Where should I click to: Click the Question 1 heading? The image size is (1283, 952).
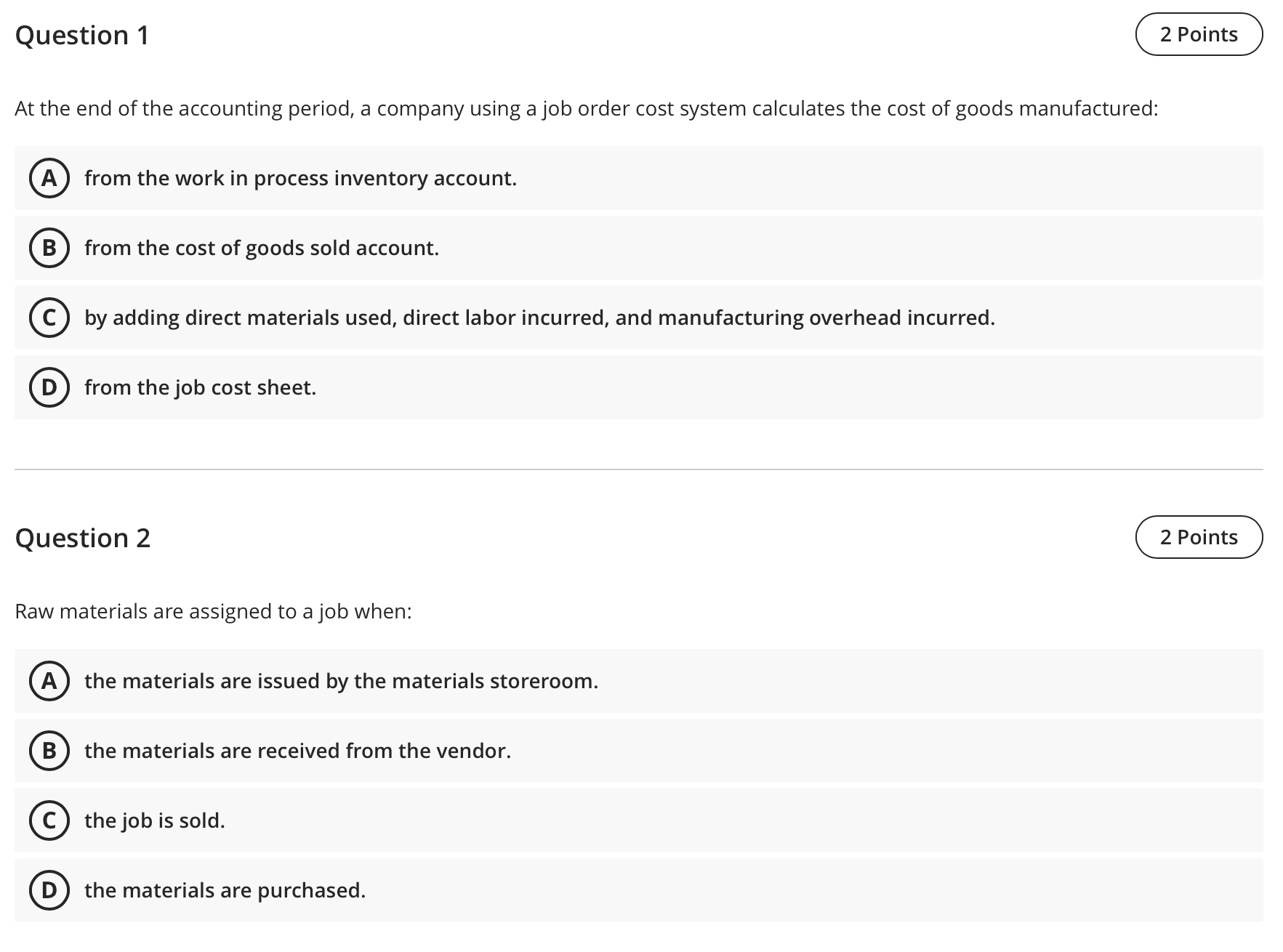[82, 35]
